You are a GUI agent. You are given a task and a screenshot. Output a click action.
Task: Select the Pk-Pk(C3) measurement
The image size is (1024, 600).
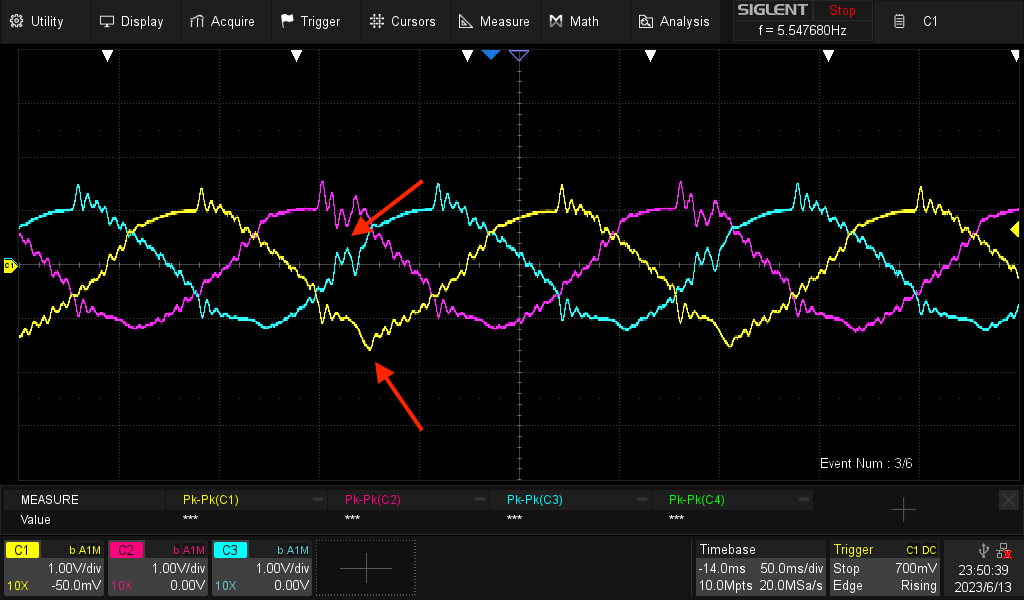point(535,499)
